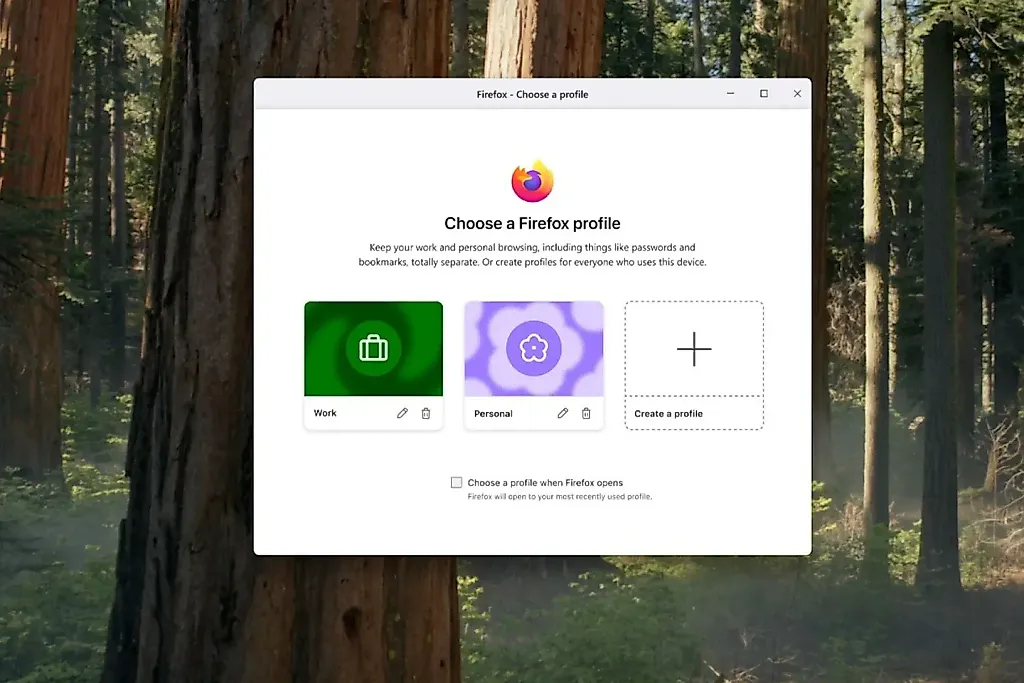The width and height of the screenshot is (1024, 683).
Task: Open the Personal profile by its name
Action: [493, 413]
